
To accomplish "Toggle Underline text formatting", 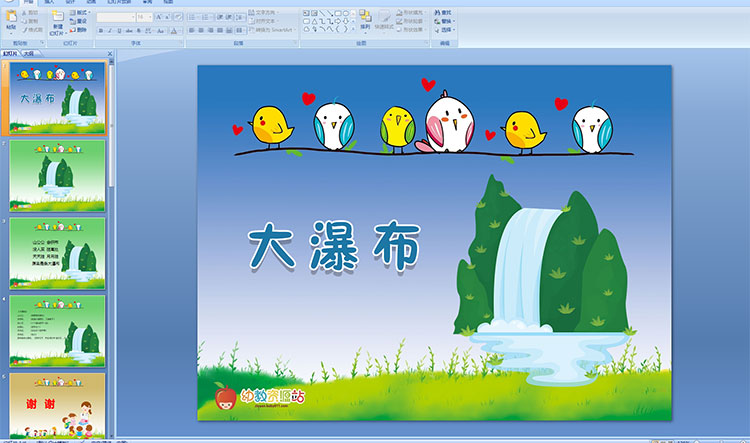I will [x=118, y=31].
